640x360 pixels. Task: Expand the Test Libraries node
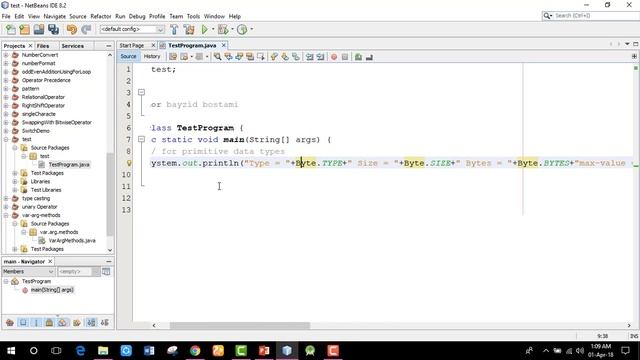pos(15,190)
